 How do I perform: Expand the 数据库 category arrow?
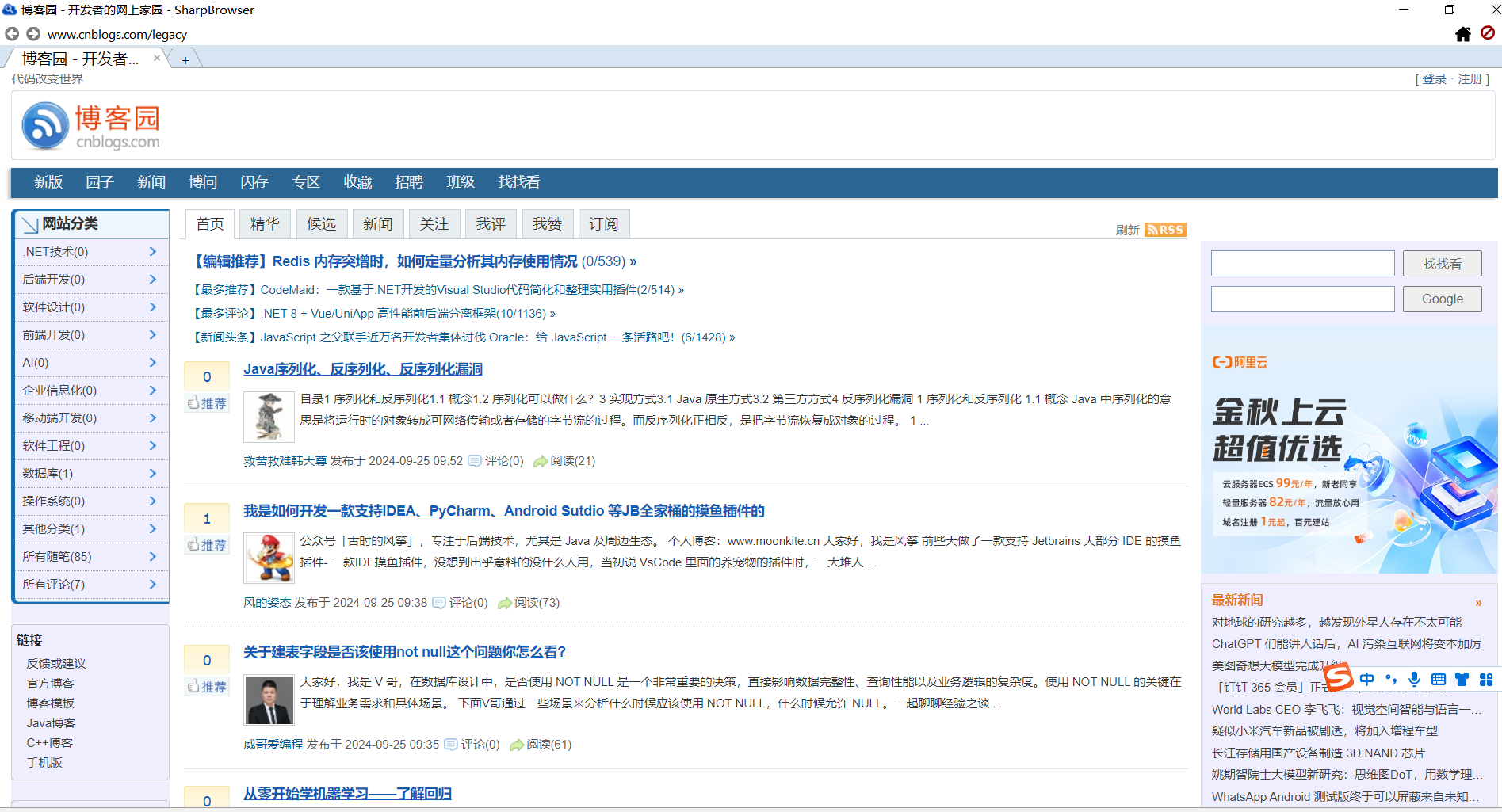[x=153, y=473]
